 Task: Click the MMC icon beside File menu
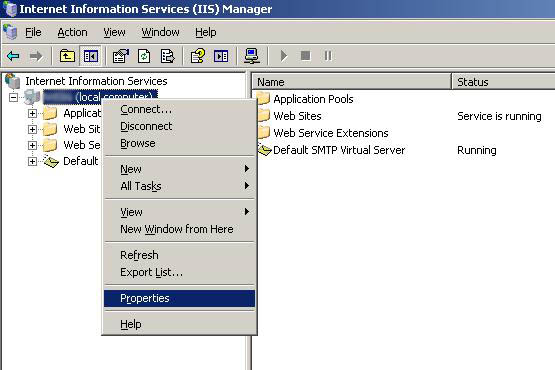[10, 32]
